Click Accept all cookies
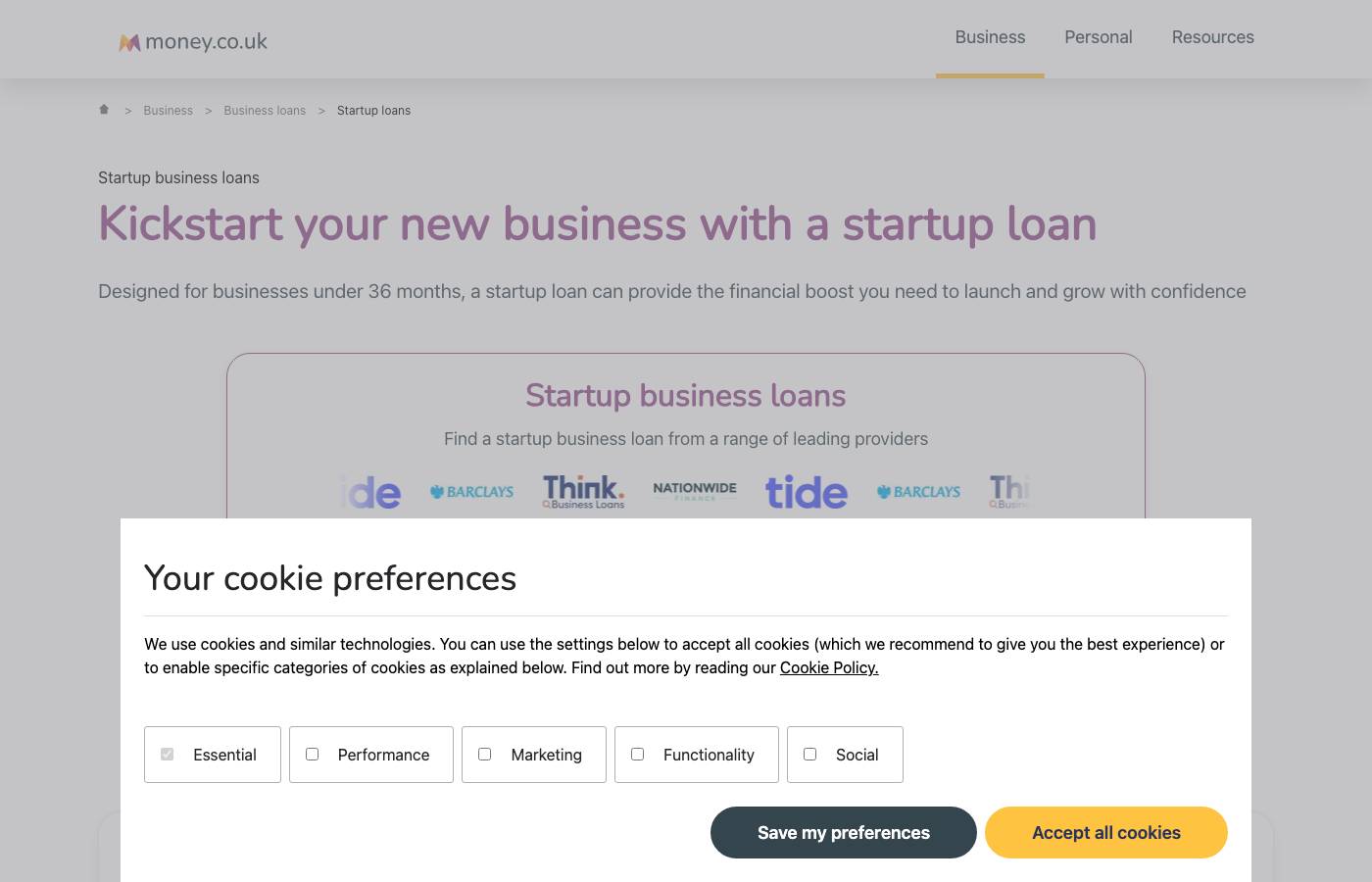 coord(1106,832)
